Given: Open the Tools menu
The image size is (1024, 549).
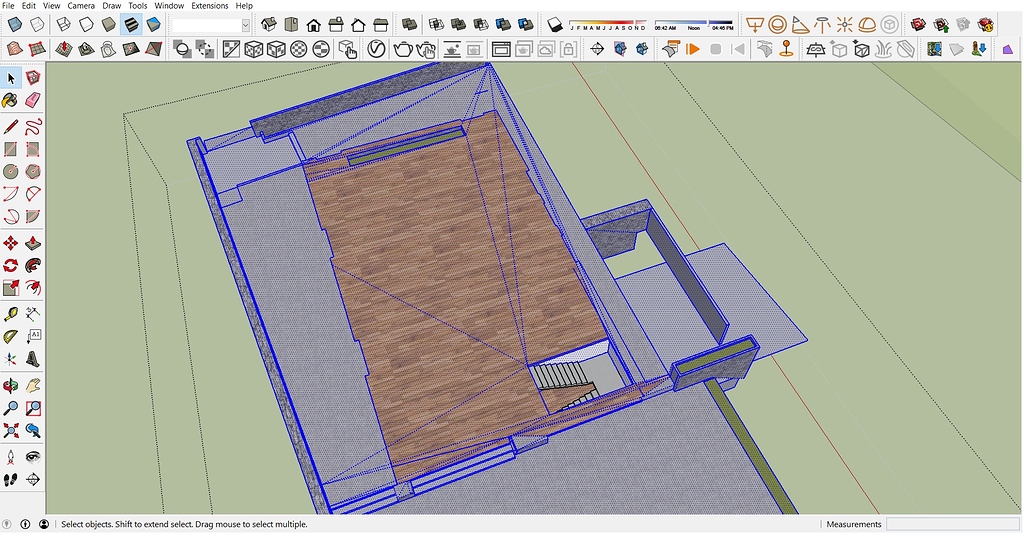Looking at the screenshot, I should point(138,5).
